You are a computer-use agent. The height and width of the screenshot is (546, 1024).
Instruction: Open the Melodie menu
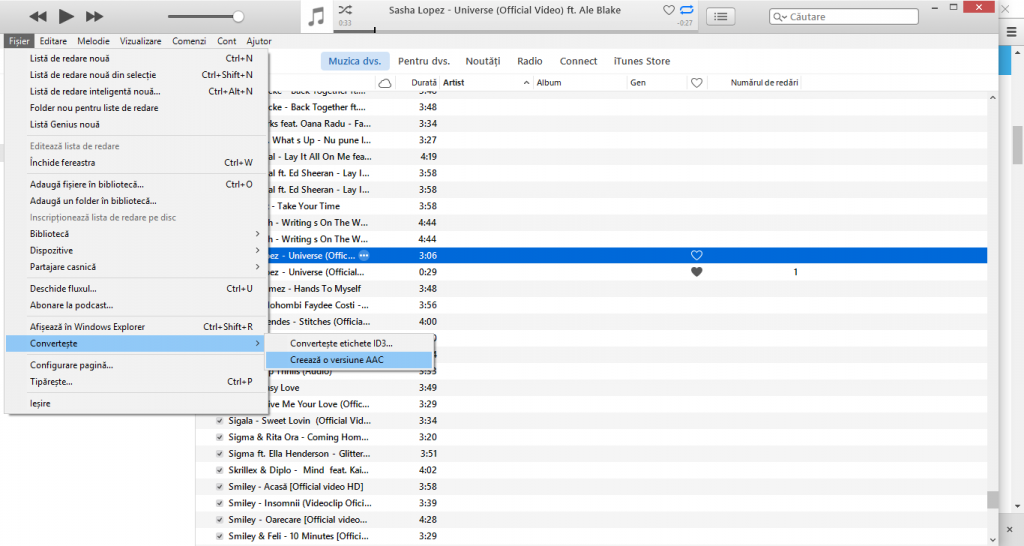point(93,41)
